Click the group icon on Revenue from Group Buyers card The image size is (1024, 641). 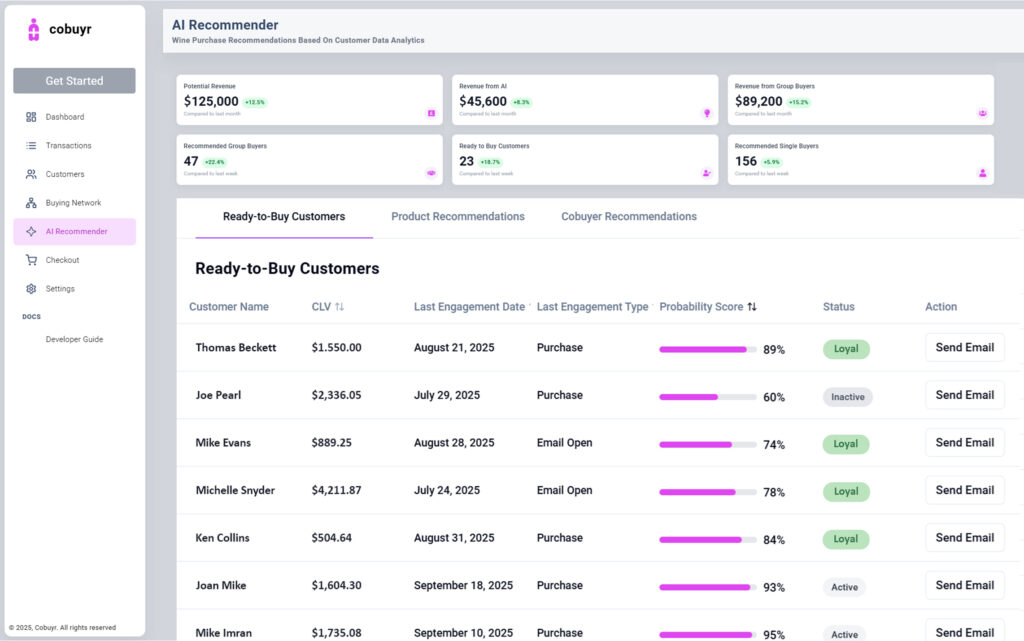click(x=982, y=113)
